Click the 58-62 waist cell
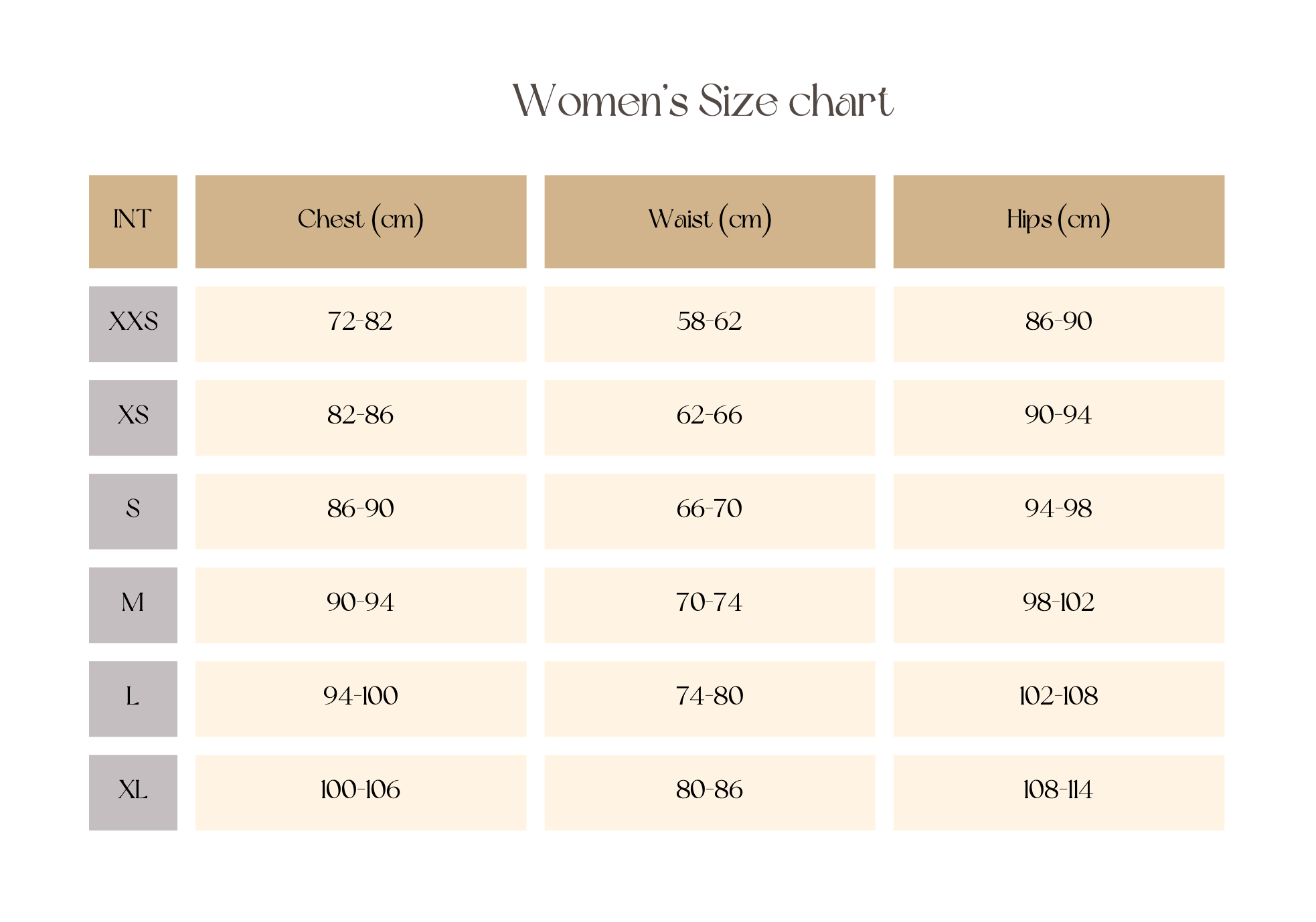Viewport: 1316px width, 922px height. [x=710, y=323]
